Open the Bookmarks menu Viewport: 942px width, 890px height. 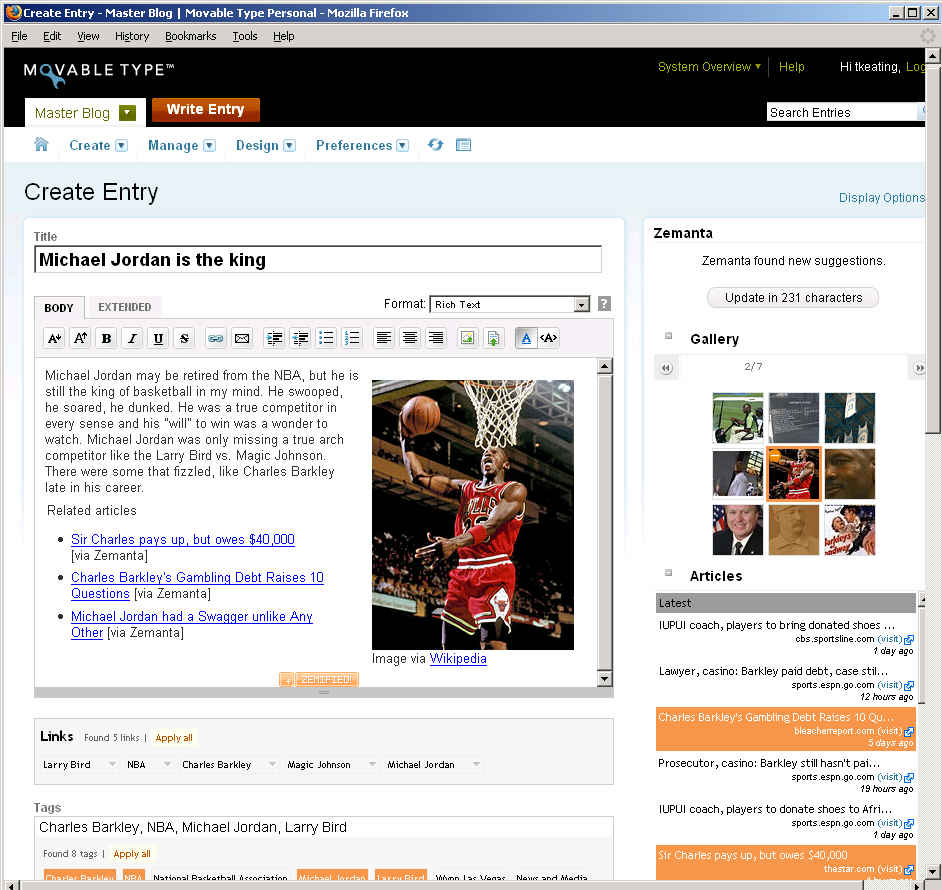click(190, 36)
